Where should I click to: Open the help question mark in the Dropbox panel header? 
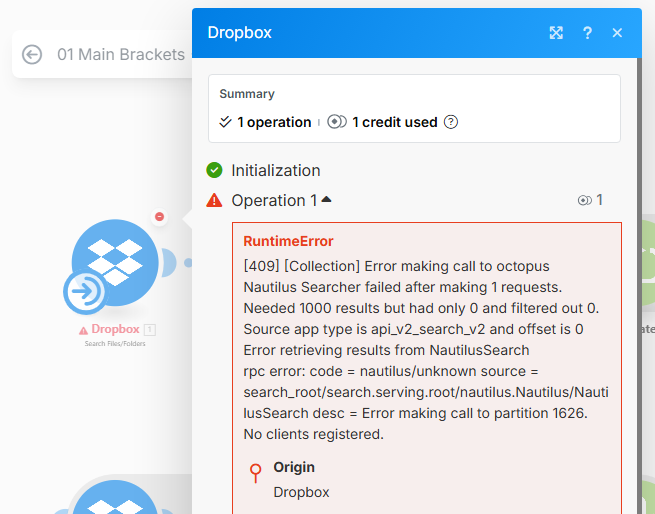point(587,33)
